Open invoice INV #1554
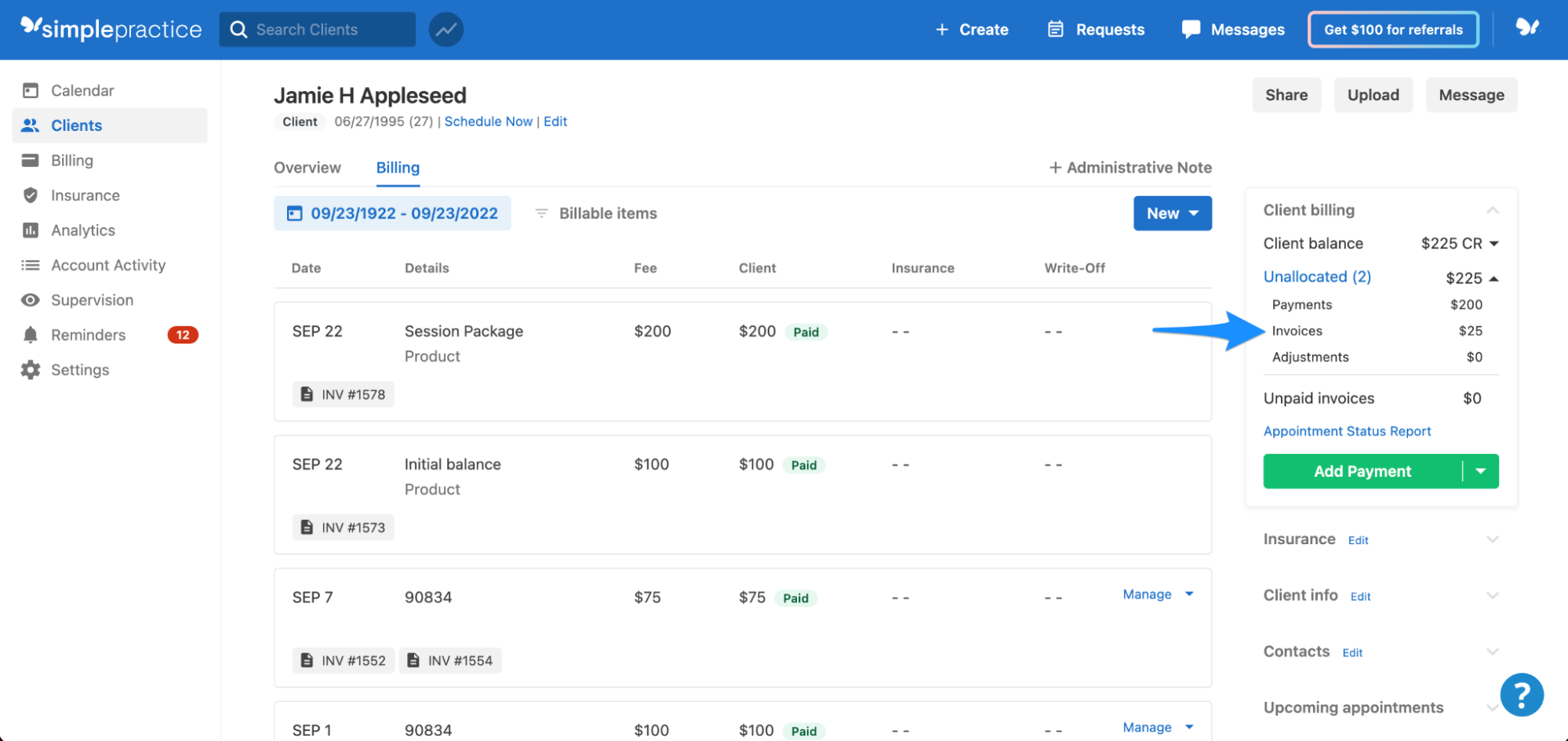The height and width of the screenshot is (741, 1568). pyautogui.click(x=450, y=660)
